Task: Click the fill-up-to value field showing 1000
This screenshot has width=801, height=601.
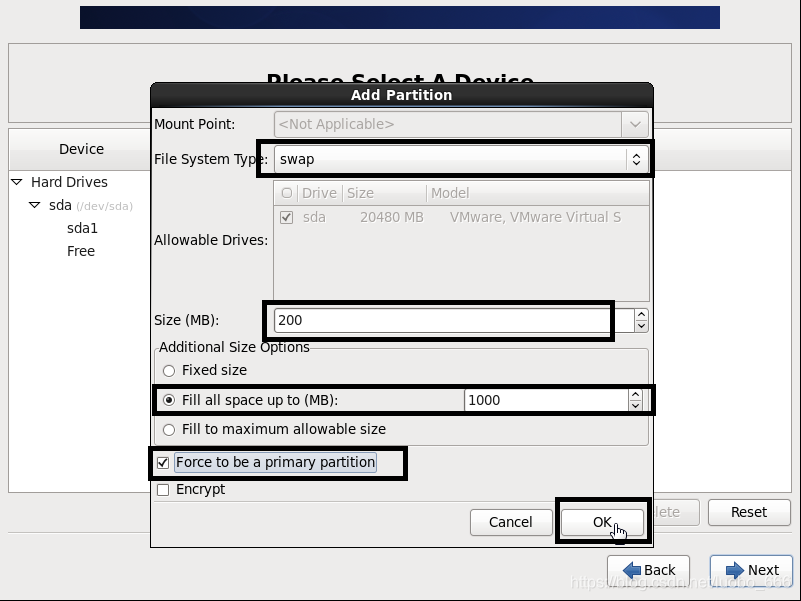Action: [x=546, y=400]
